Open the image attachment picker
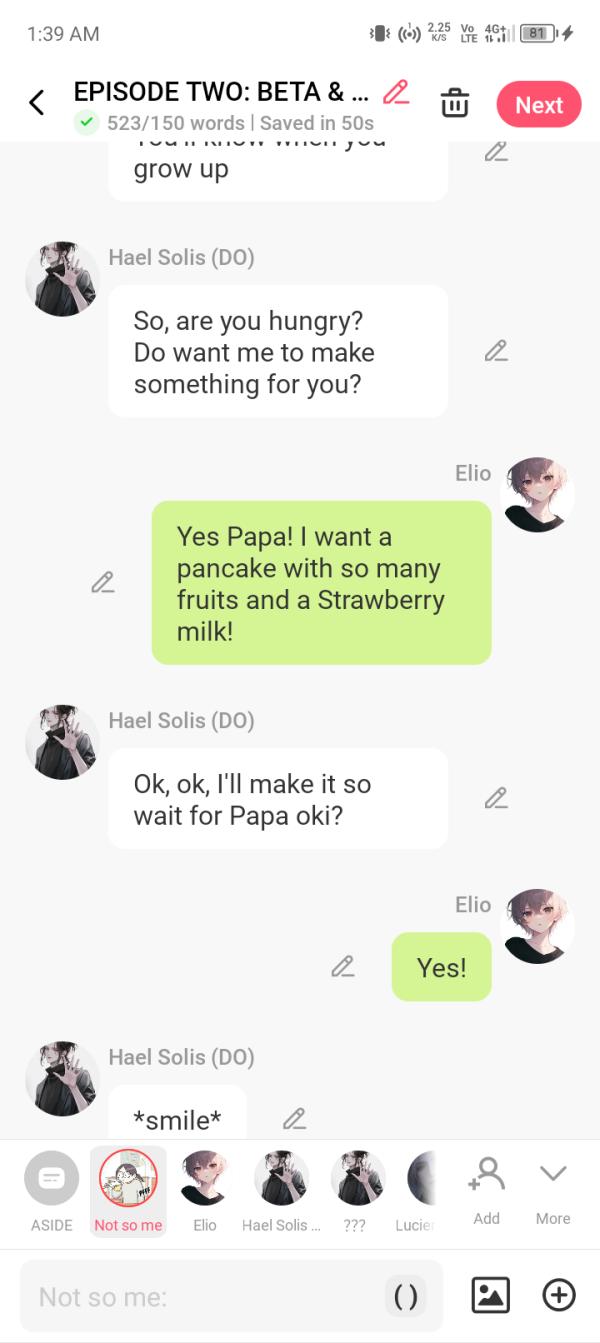The height and width of the screenshot is (1343, 600). point(490,1296)
